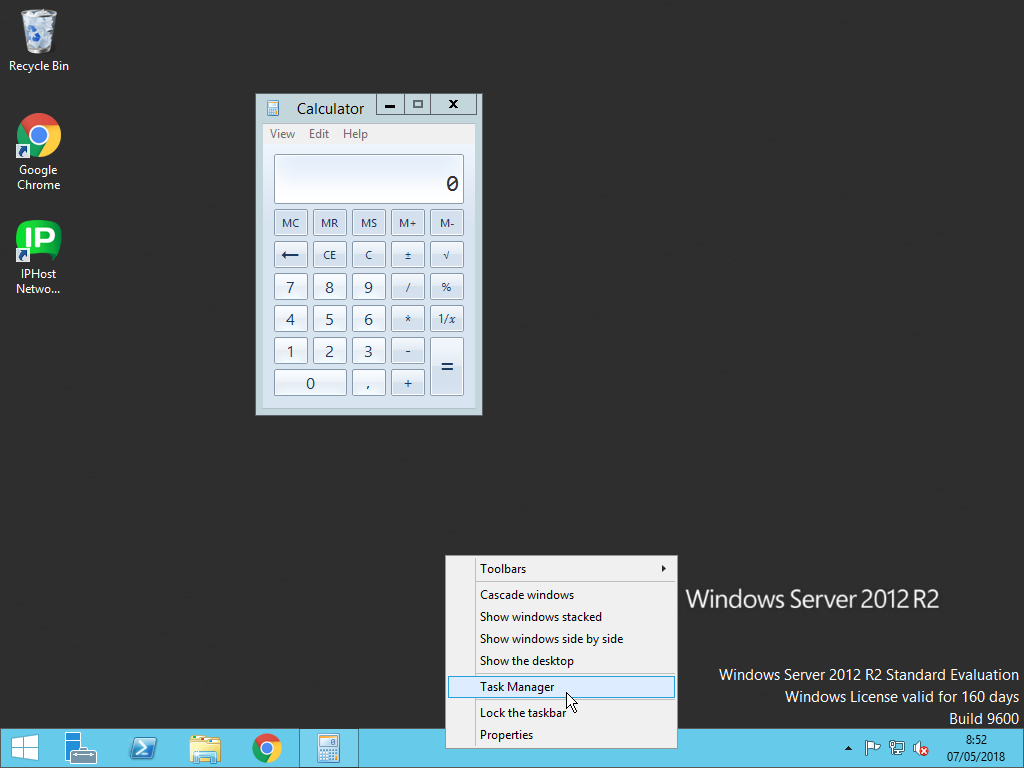Screen dimensions: 1024x768
Task: Click calculator digit 1
Action: click(291, 351)
